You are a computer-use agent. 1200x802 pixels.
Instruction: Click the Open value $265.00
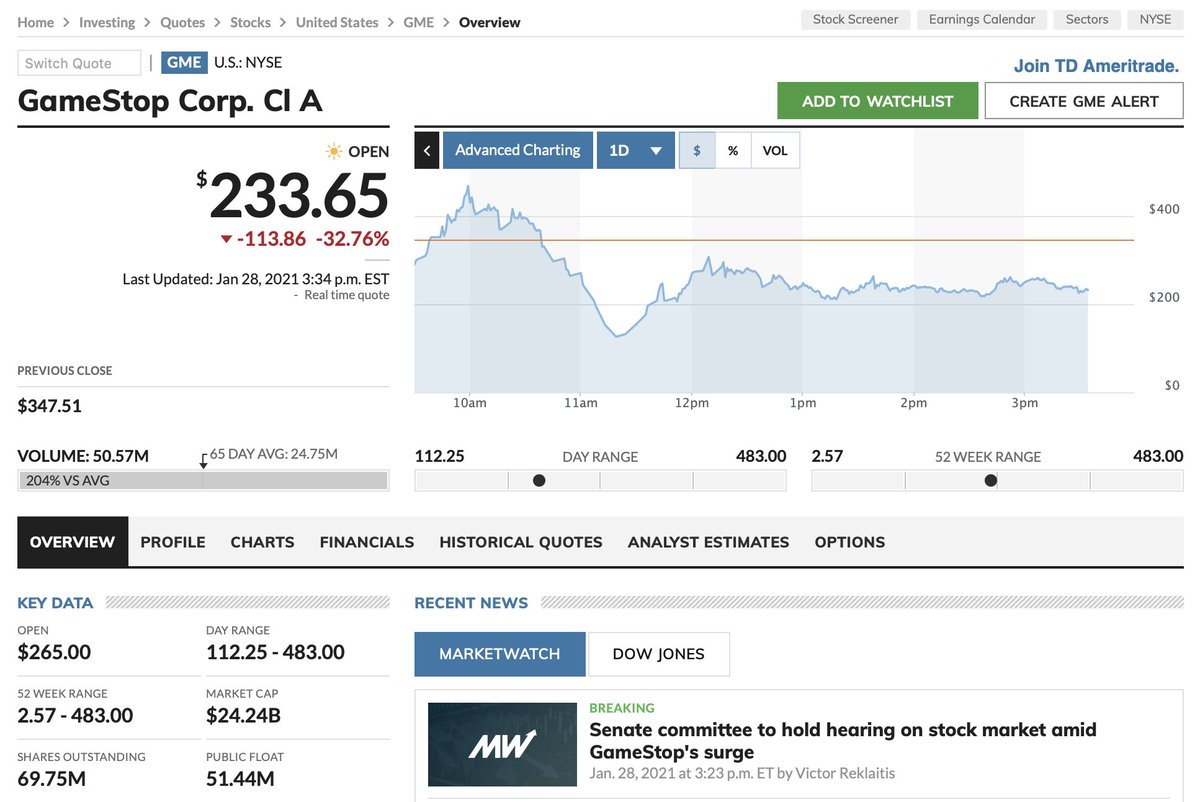[x=54, y=652]
